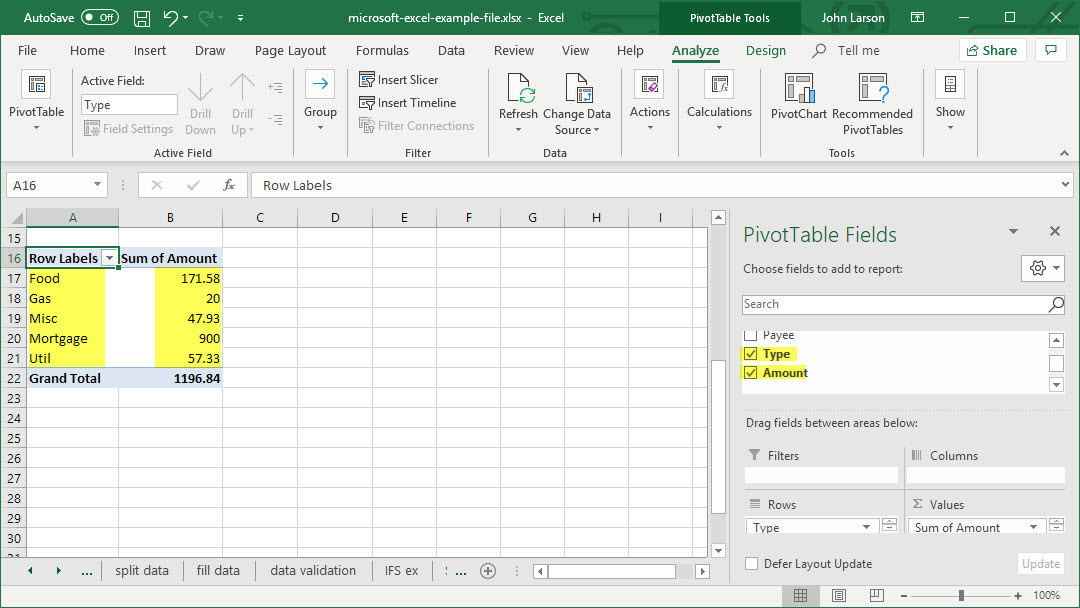Click Insert Slicer in the Filter group
Viewport: 1080px width, 608px height.
(399, 80)
